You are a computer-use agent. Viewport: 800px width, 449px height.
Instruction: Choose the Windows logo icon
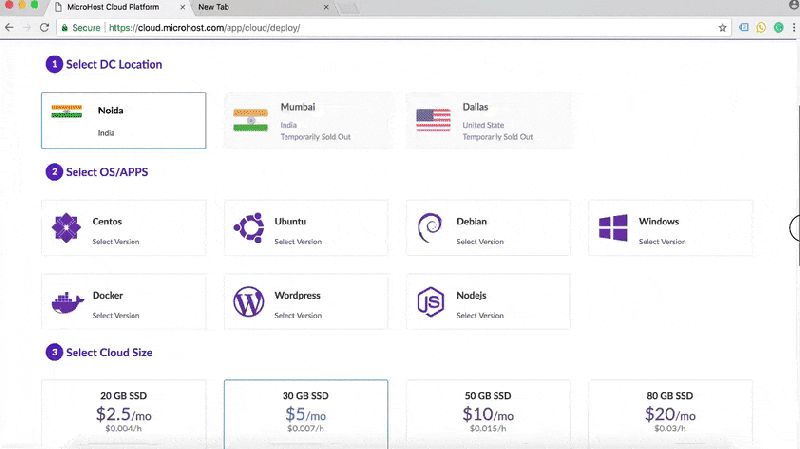[x=612, y=229]
